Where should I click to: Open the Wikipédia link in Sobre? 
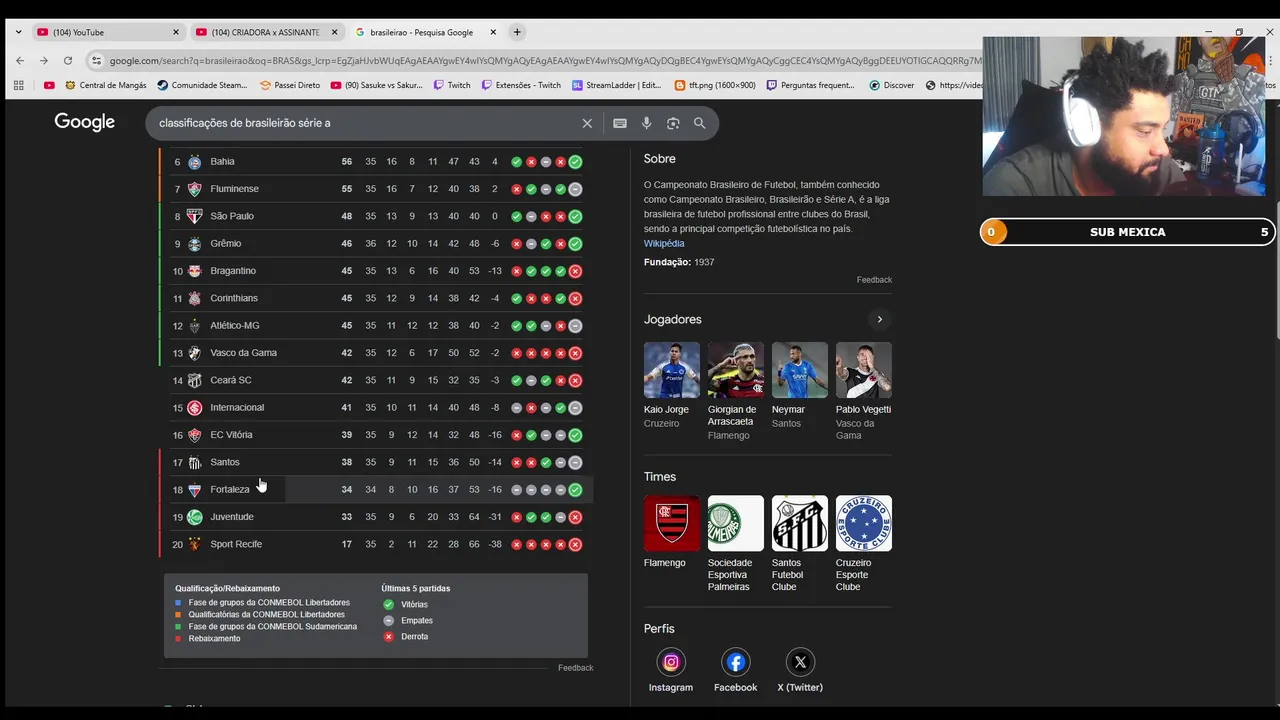point(664,243)
